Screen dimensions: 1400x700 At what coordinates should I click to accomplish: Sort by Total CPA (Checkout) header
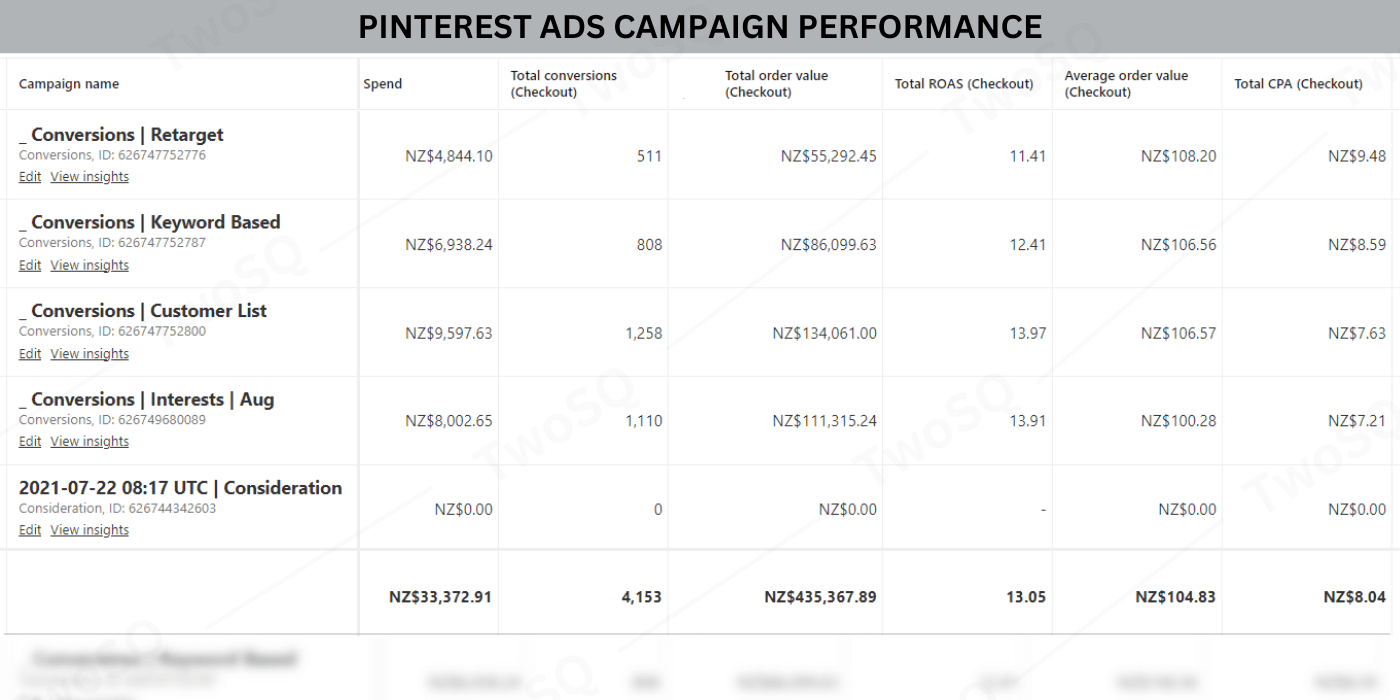[1298, 84]
